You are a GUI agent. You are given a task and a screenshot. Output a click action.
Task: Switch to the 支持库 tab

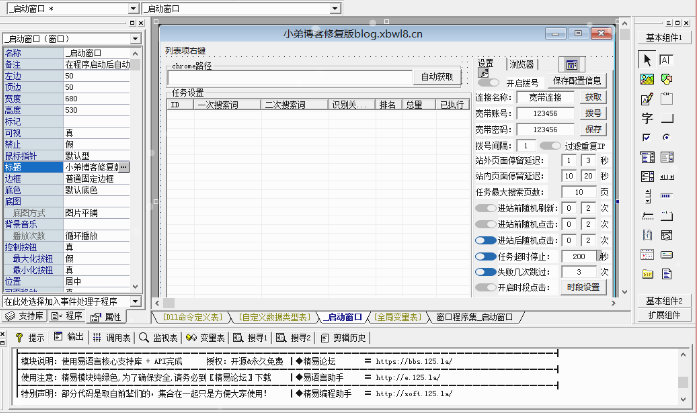pyautogui.click(x=25, y=316)
